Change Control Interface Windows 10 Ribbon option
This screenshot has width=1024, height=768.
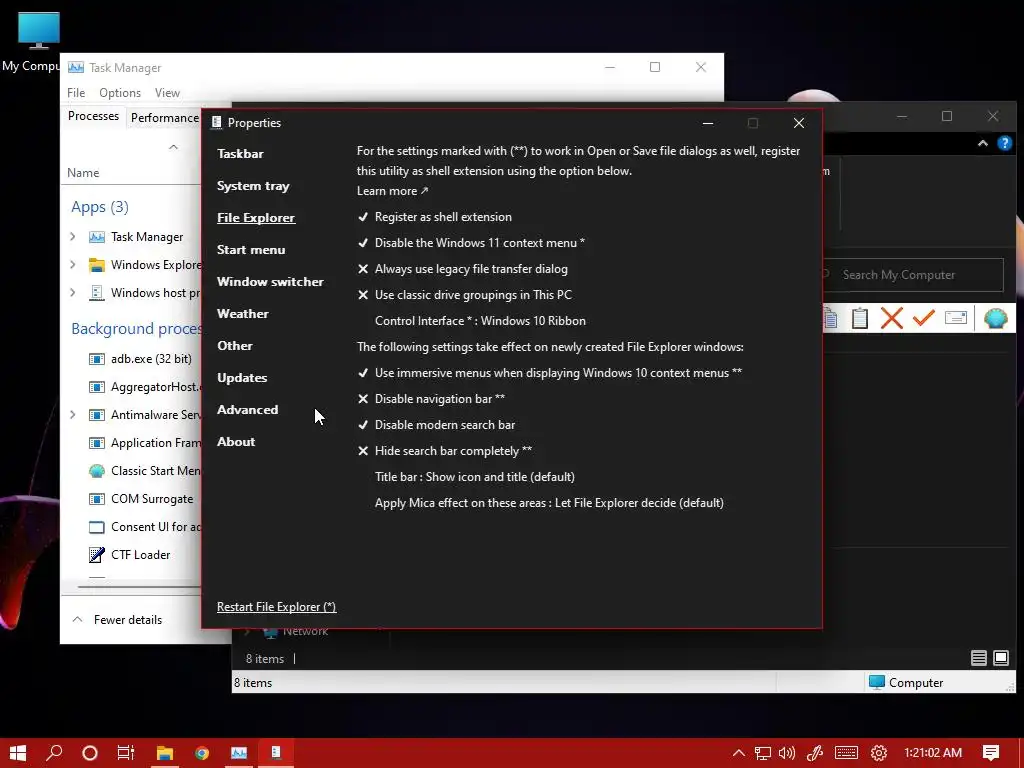[x=480, y=321]
